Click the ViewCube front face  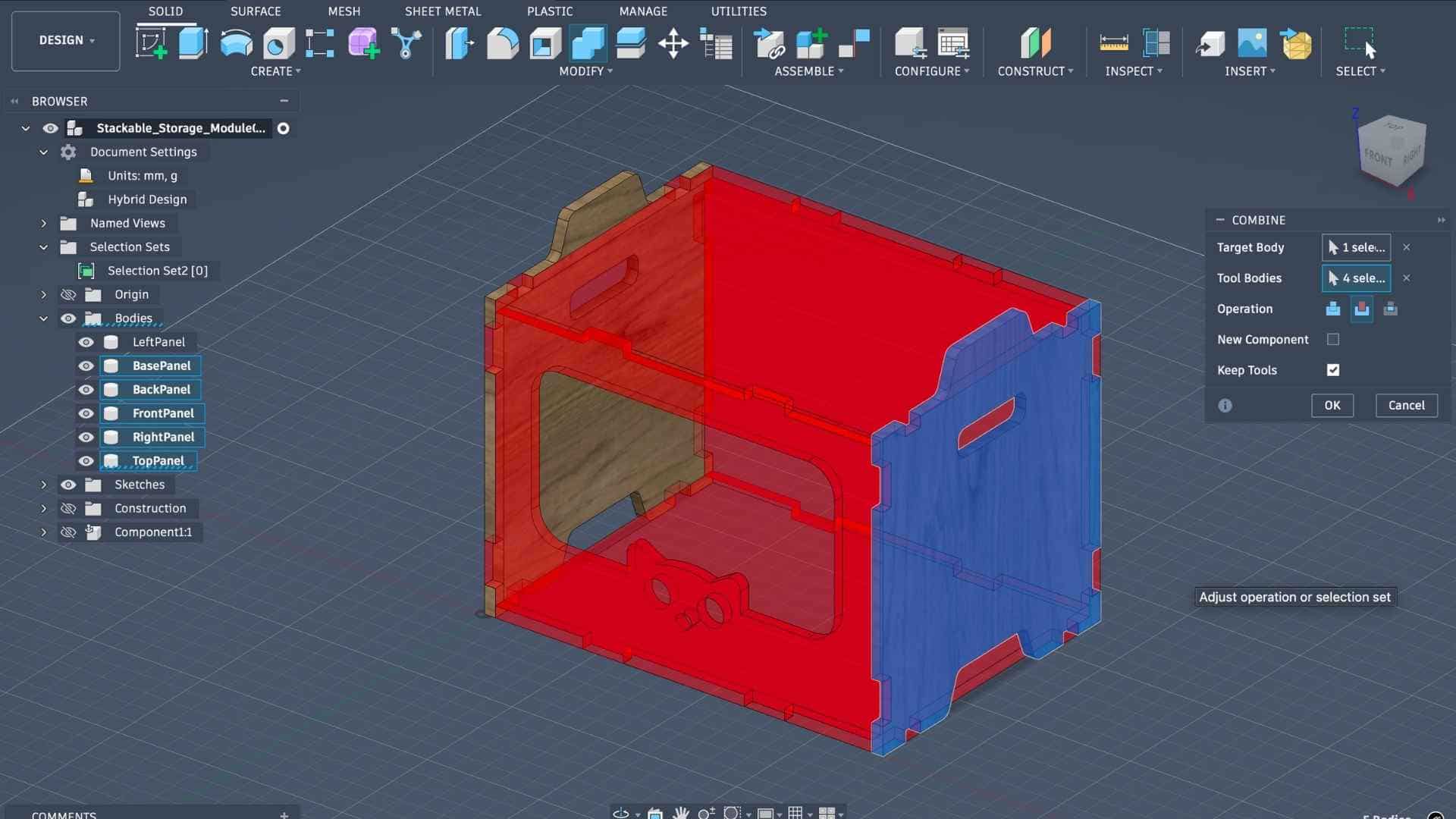(1378, 157)
